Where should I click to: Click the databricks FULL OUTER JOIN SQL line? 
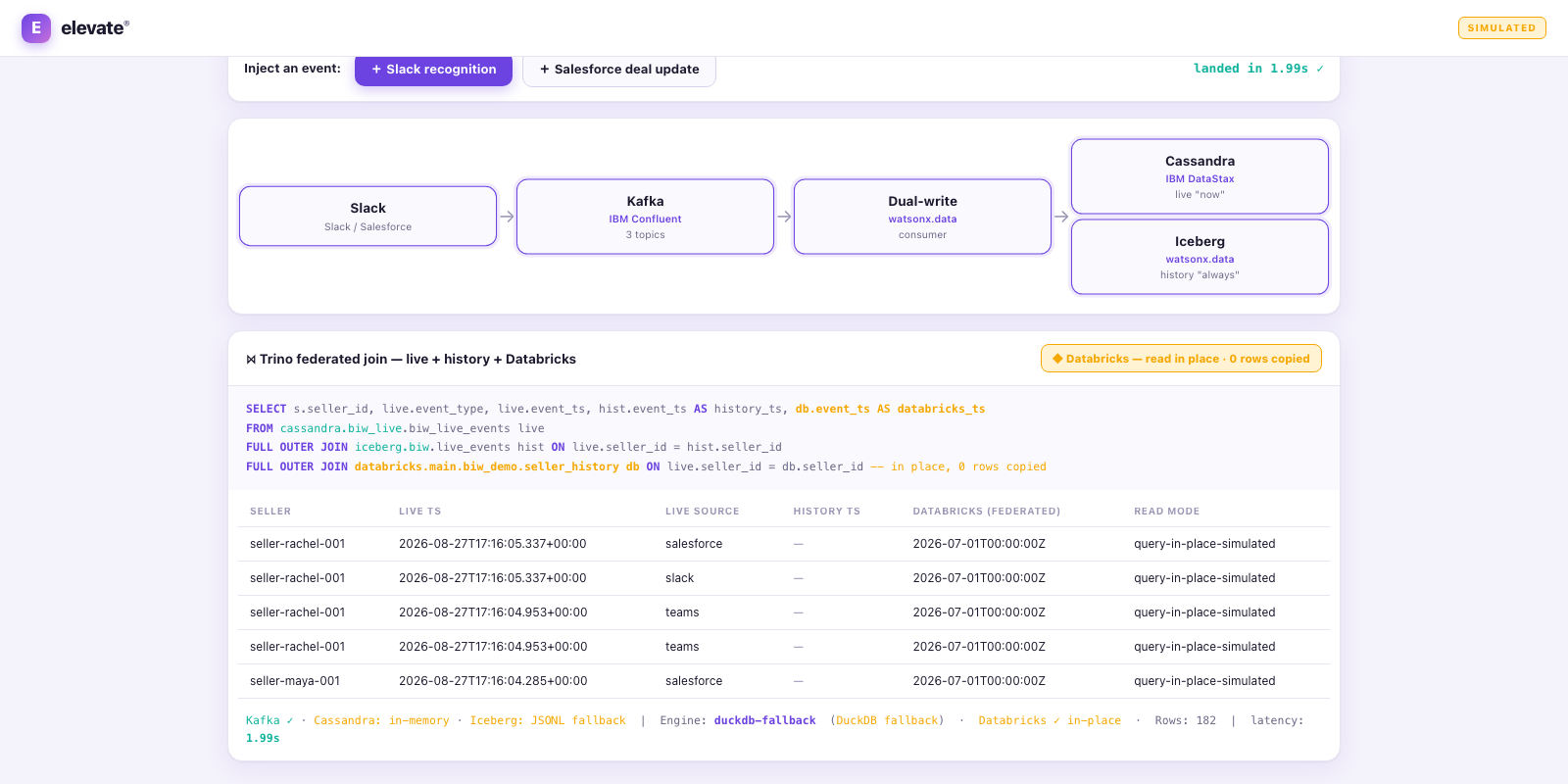click(646, 466)
